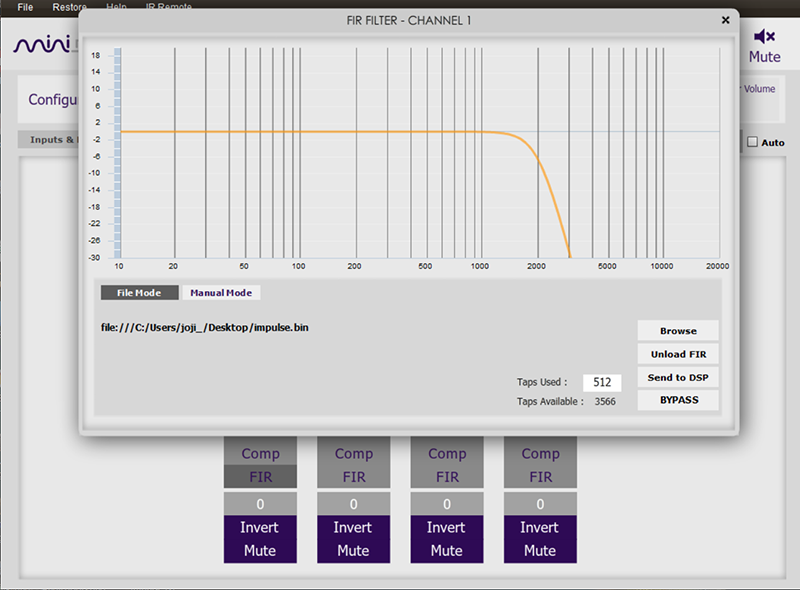Click the Taps Used field showing 512
800x590 pixels.
point(602,382)
